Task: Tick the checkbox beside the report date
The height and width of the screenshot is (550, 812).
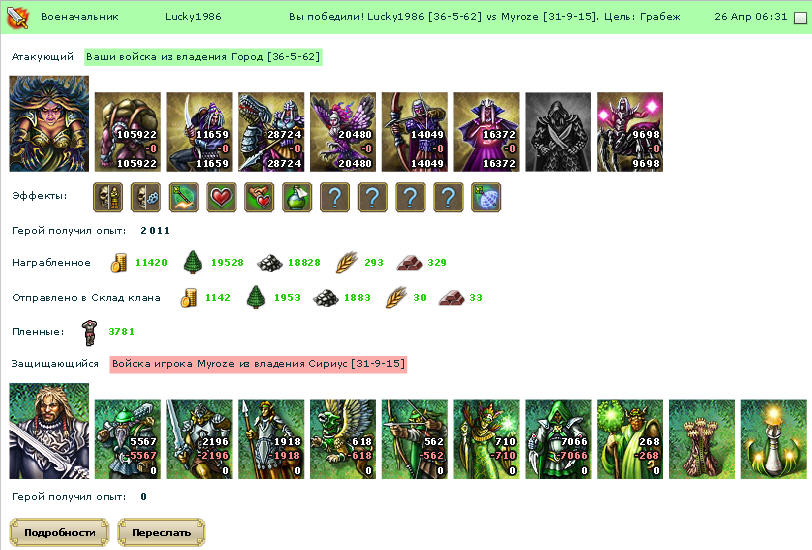Action: click(x=800, y=18)
